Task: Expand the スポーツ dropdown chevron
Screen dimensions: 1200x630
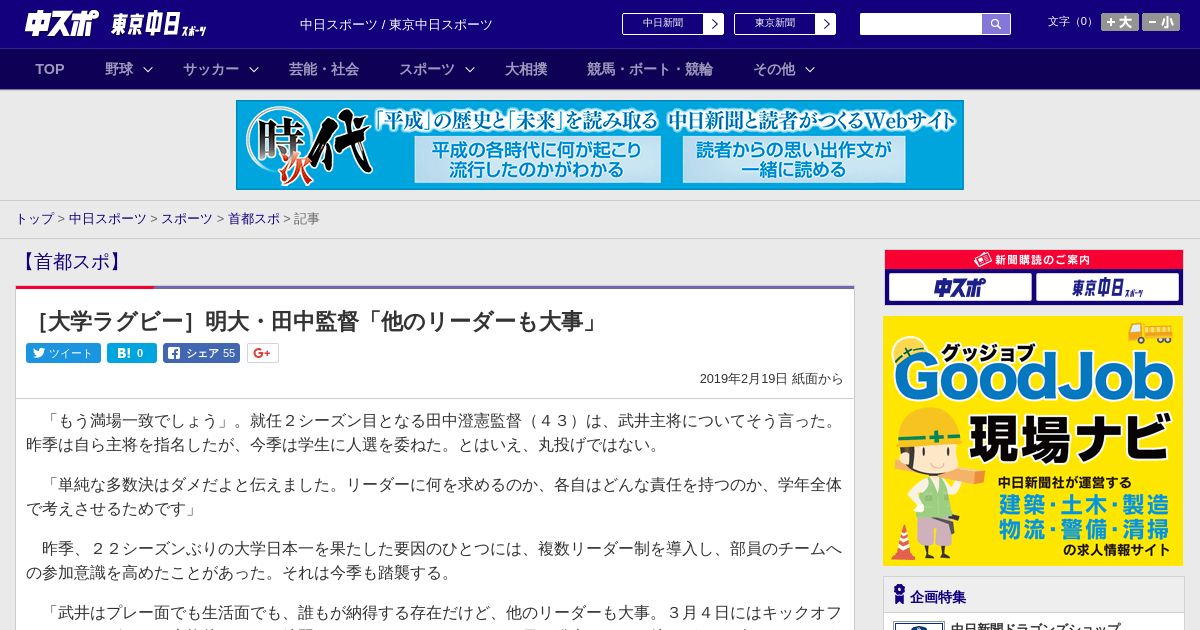Action: tap(470, 69)
